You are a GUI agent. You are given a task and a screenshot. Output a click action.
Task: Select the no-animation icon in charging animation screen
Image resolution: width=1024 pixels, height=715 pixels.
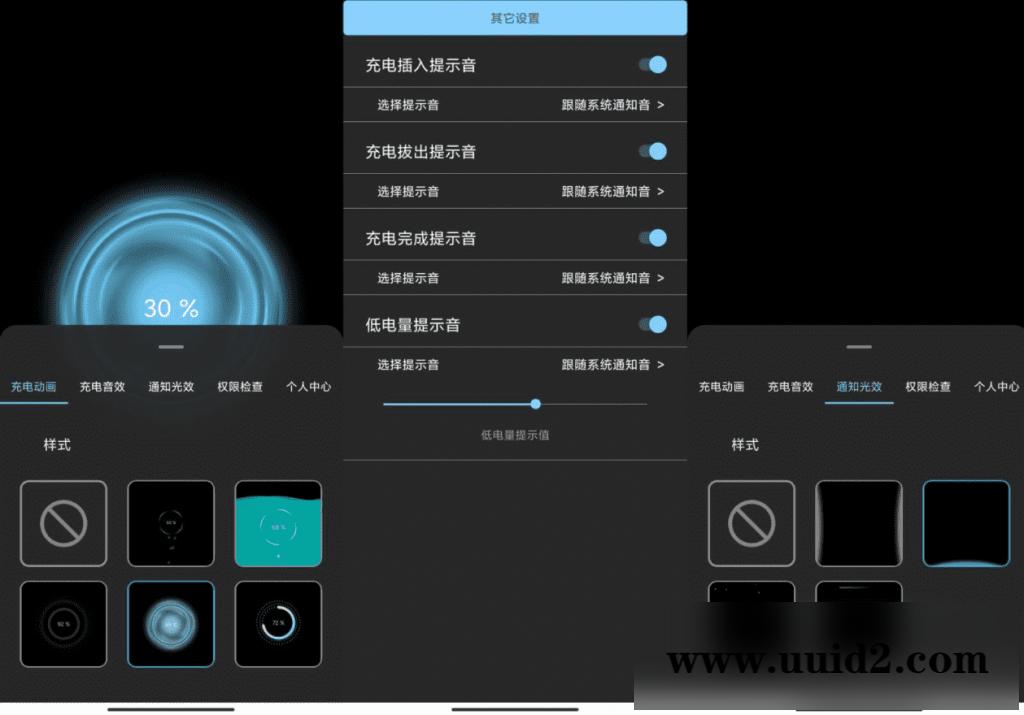(x=63, y=523)
